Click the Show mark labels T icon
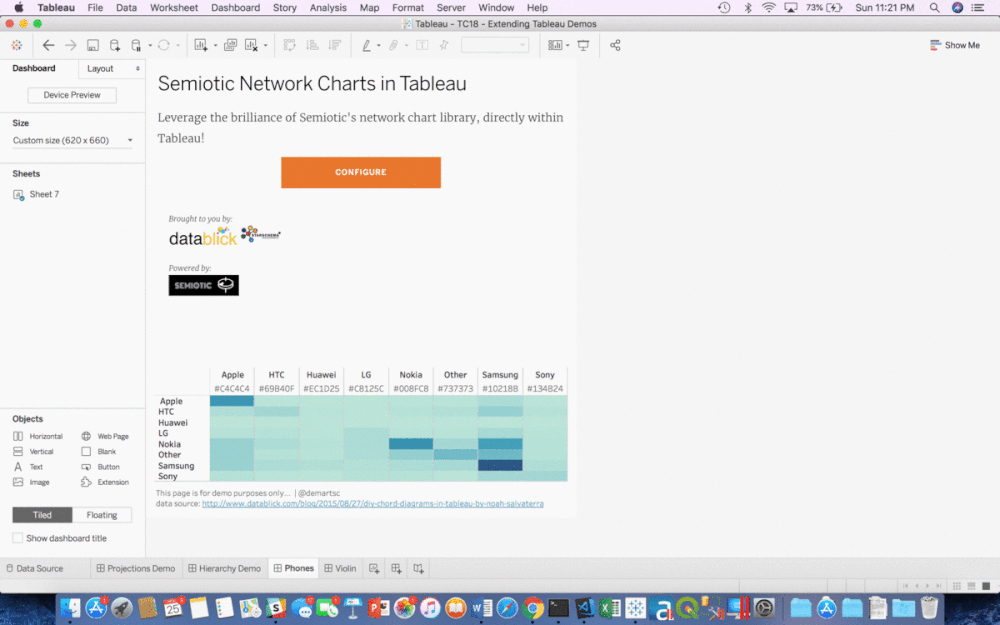The width and height of the screenshot is (1000, 625). click(x=422, y=45)
